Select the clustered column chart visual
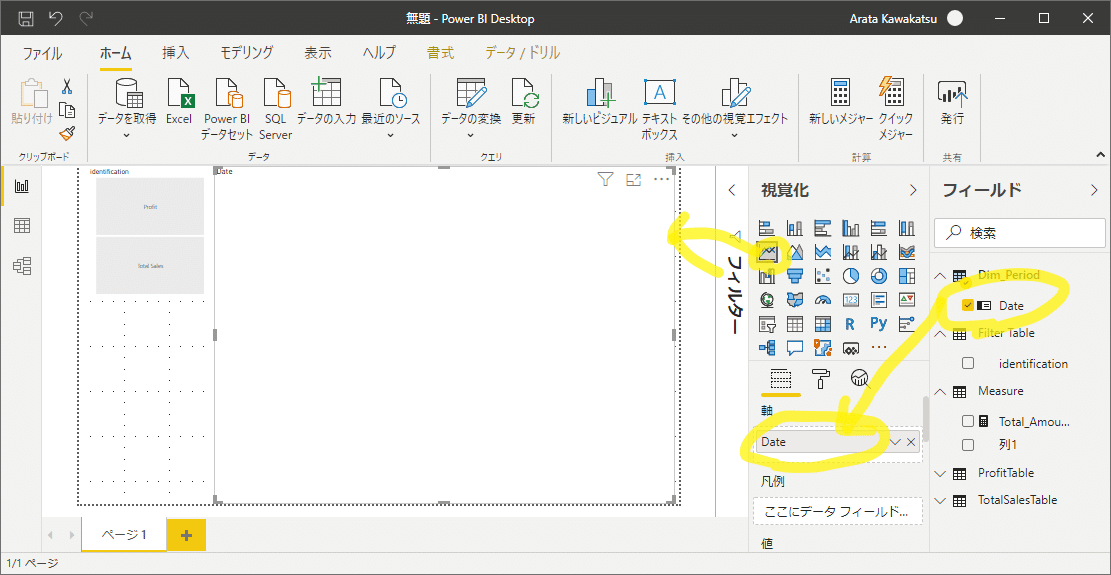The width and height of the screenshot is (1111, 575). 850,228
